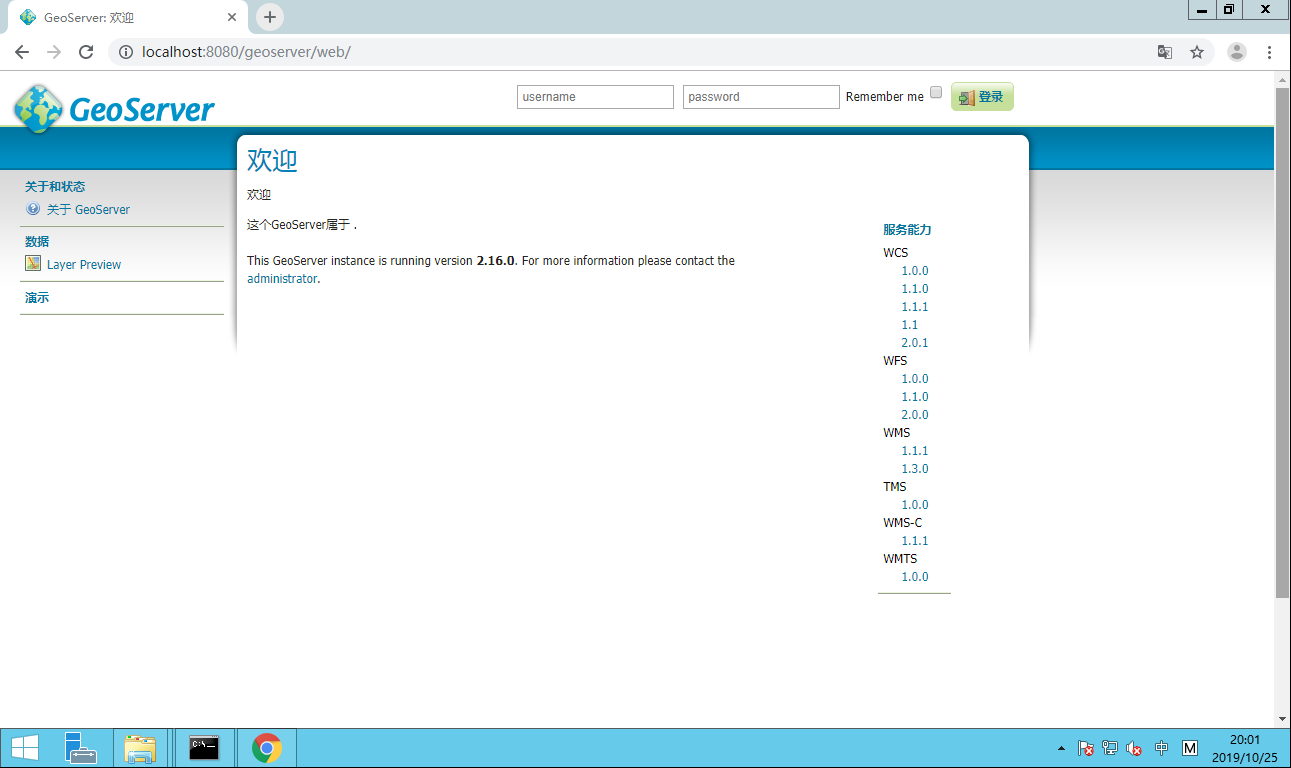1291x768 pixels.
Task: Click the 服务能力 heading
Action: pos(907,230)
